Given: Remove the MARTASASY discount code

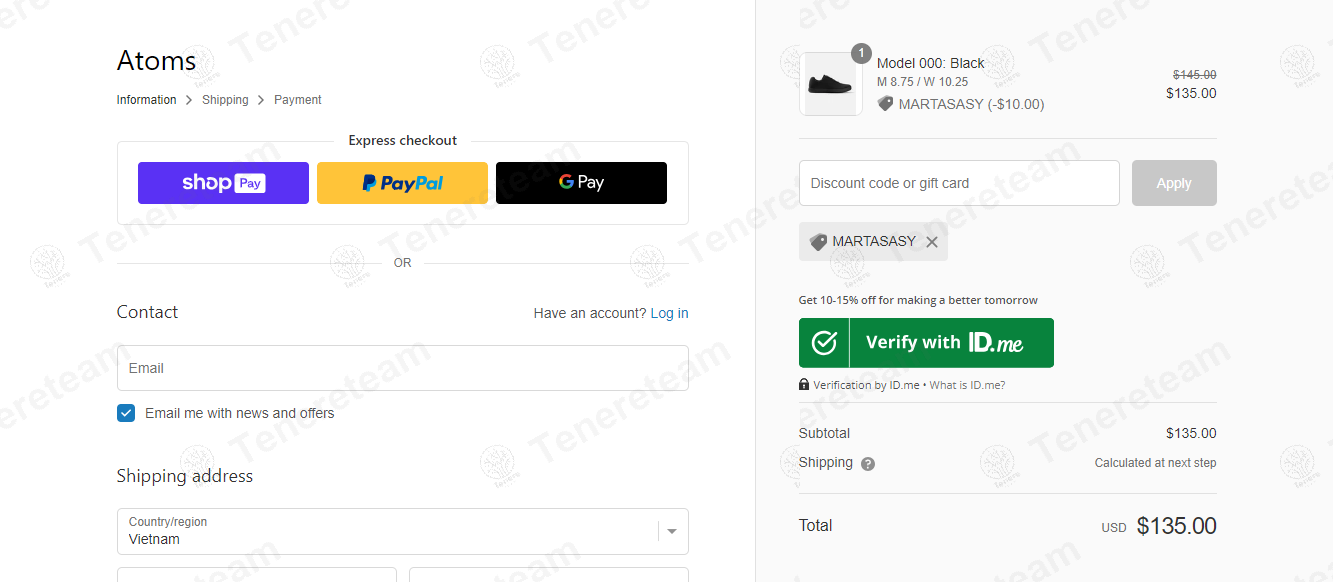Looking at the screenshot, I should pyautogui.click(x=932, y=242).
